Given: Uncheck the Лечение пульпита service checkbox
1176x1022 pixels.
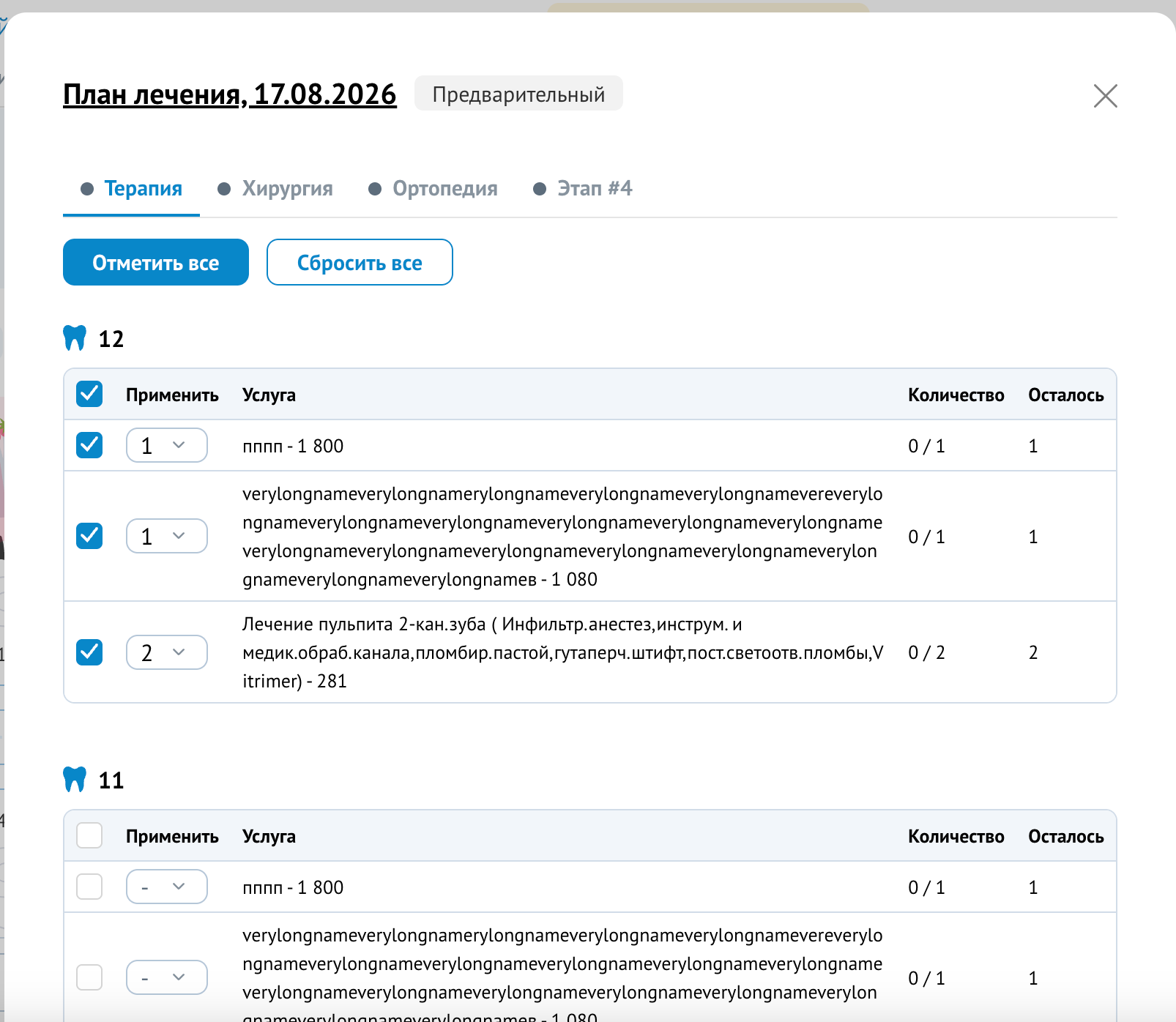Looking at the screenshot, I should [x=89, y=652].
